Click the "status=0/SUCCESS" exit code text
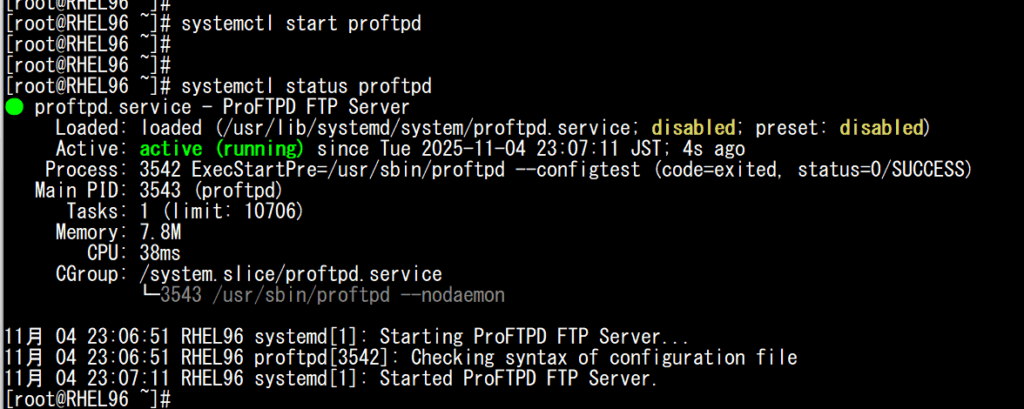1024x409 pixels. 884,170
